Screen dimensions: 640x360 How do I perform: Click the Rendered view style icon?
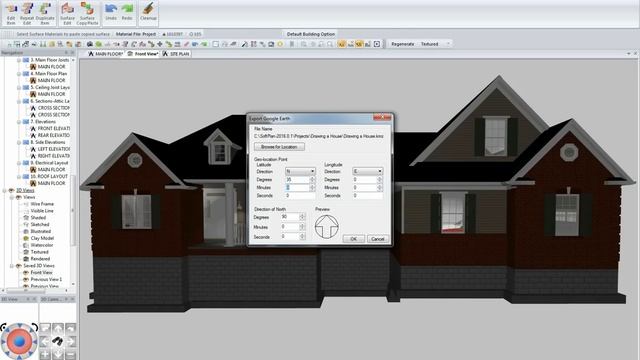(x=26, y=259)
